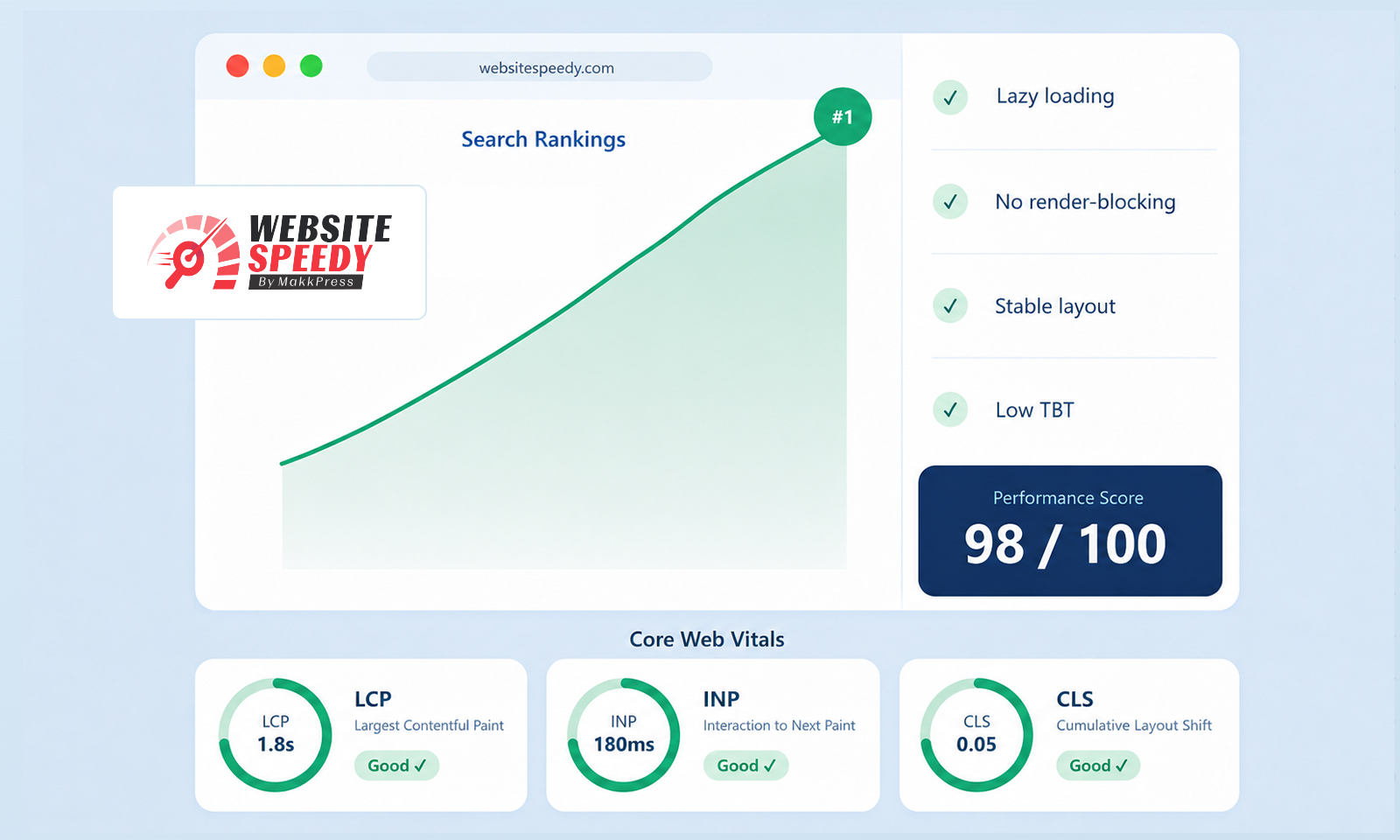Viewport: 1400px width, 840px height.
Task: Click the #1 ranking badge
Action: click(x=843, y=116)
